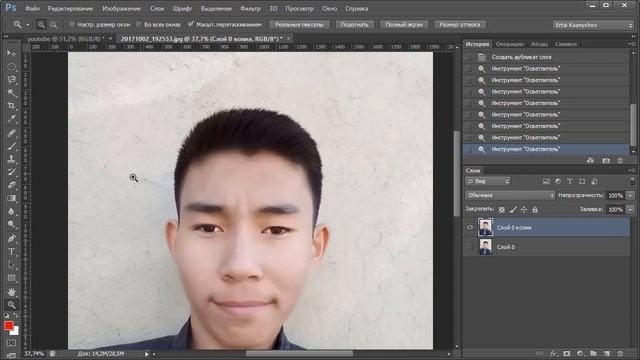
Task: Select the Brush tool
Action: pos(11,146)
